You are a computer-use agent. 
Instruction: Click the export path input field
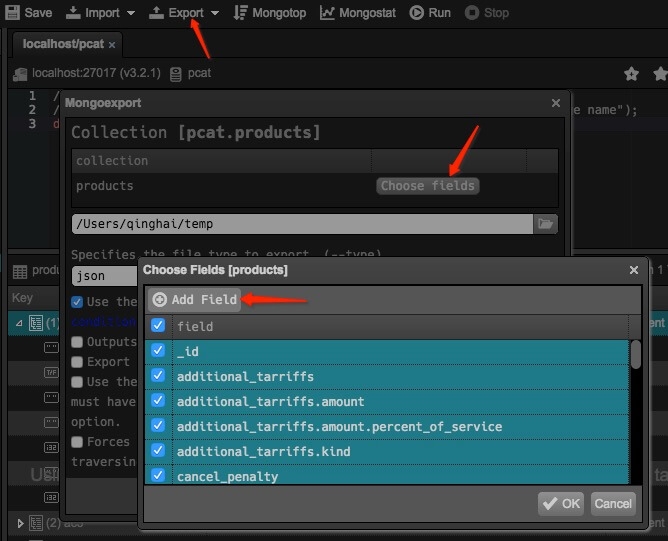click(x=302, y=224)
